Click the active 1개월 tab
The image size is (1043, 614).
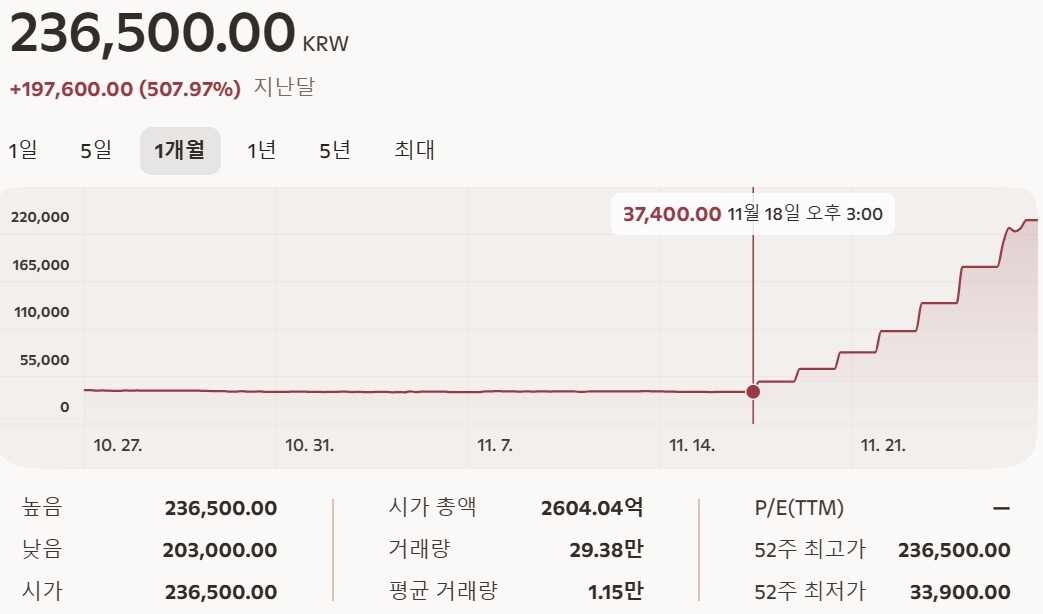(180, 150)
